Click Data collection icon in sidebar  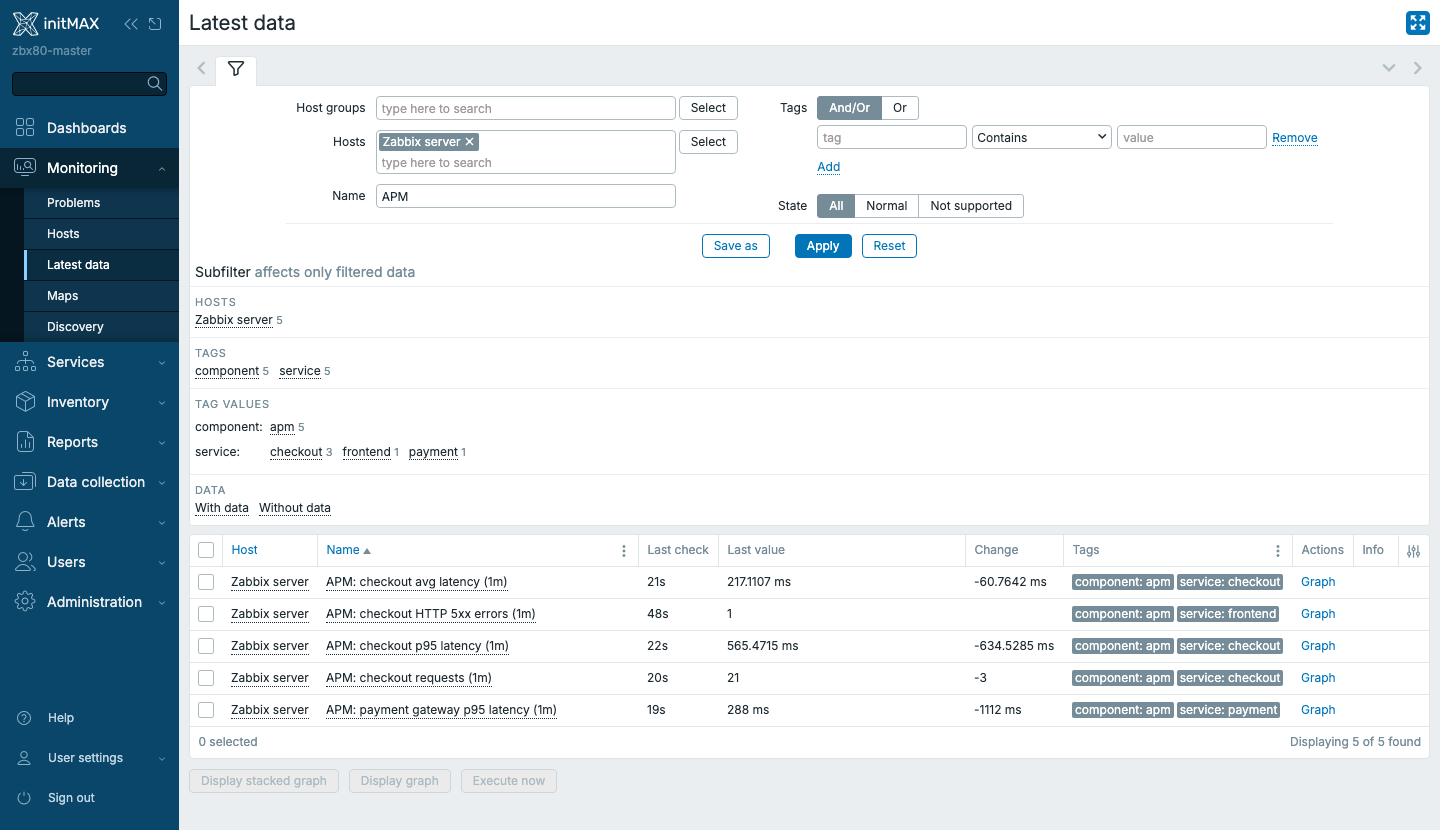tap(25, 482)
